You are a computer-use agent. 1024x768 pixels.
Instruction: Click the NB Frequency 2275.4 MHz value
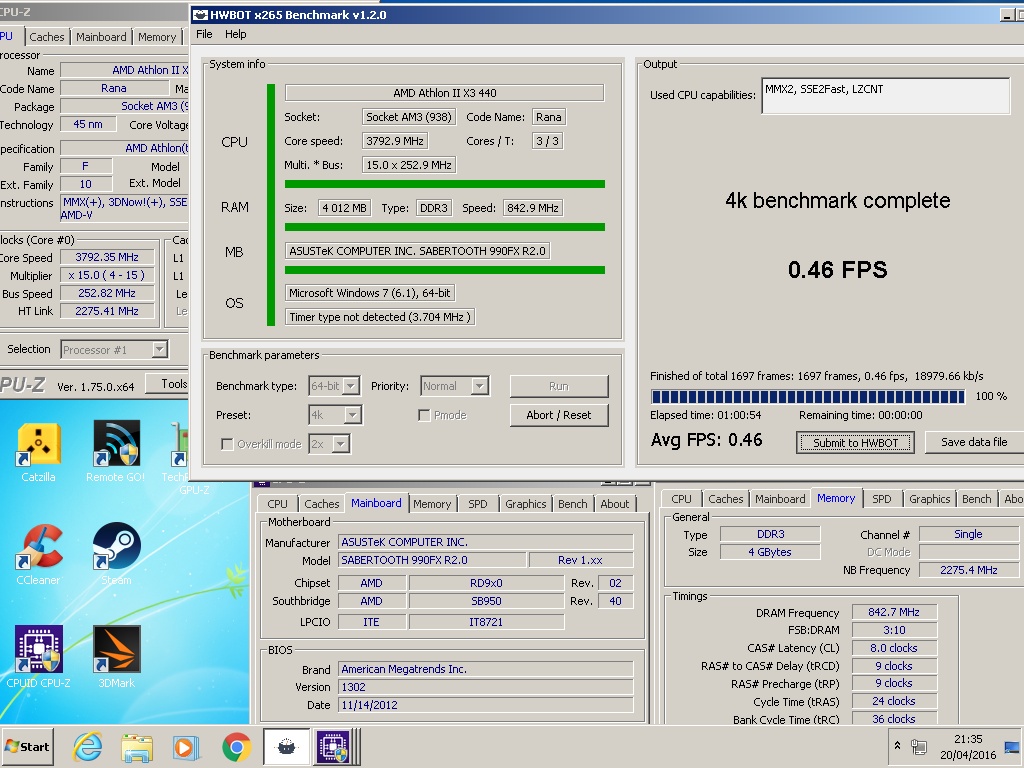pos(968,570)
